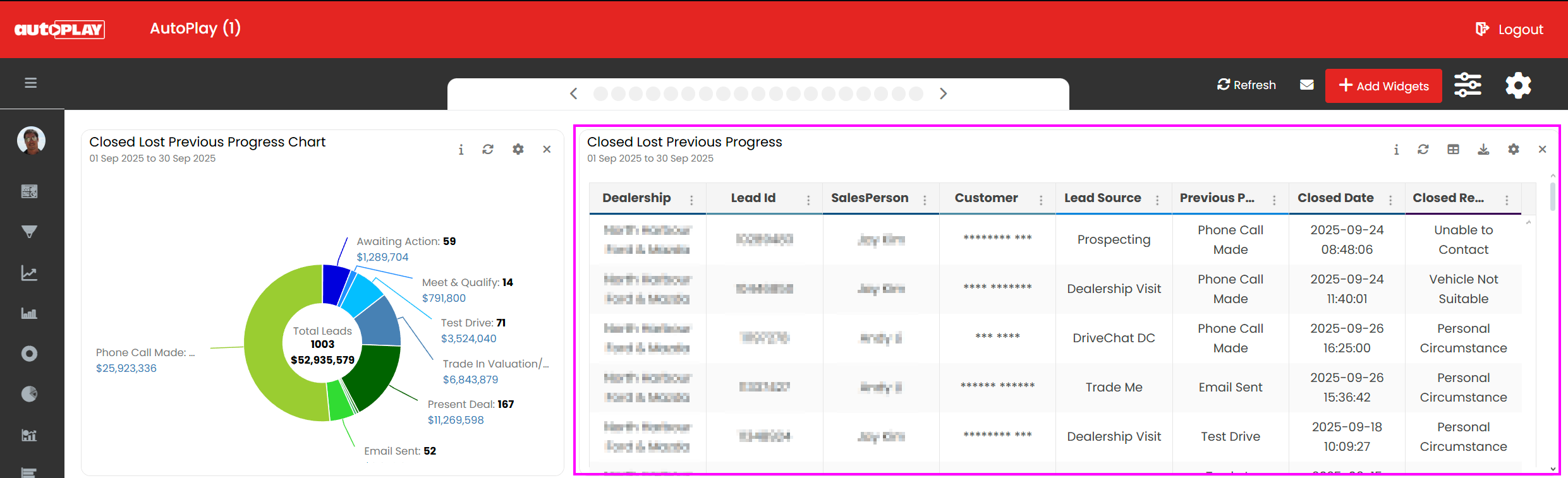Screen dimensions: 1568x478
Task: Open Lead Source column options menu
Action: (x=1157, y=200)
